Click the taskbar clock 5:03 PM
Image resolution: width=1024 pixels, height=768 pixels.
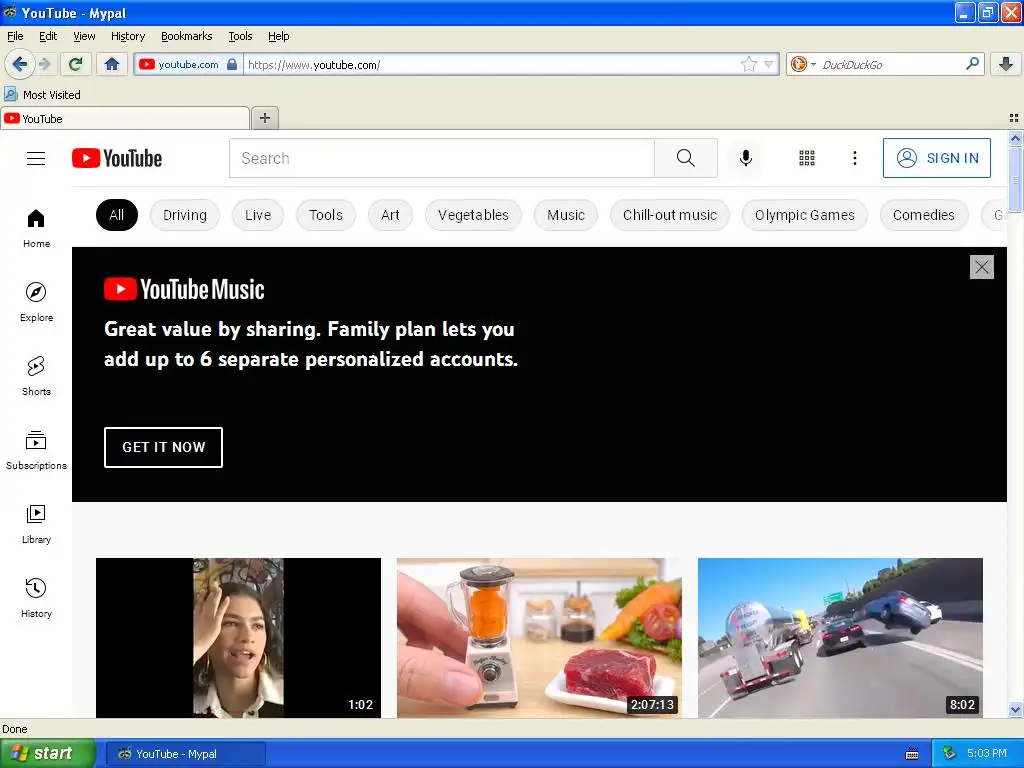[x=987, y=754]
